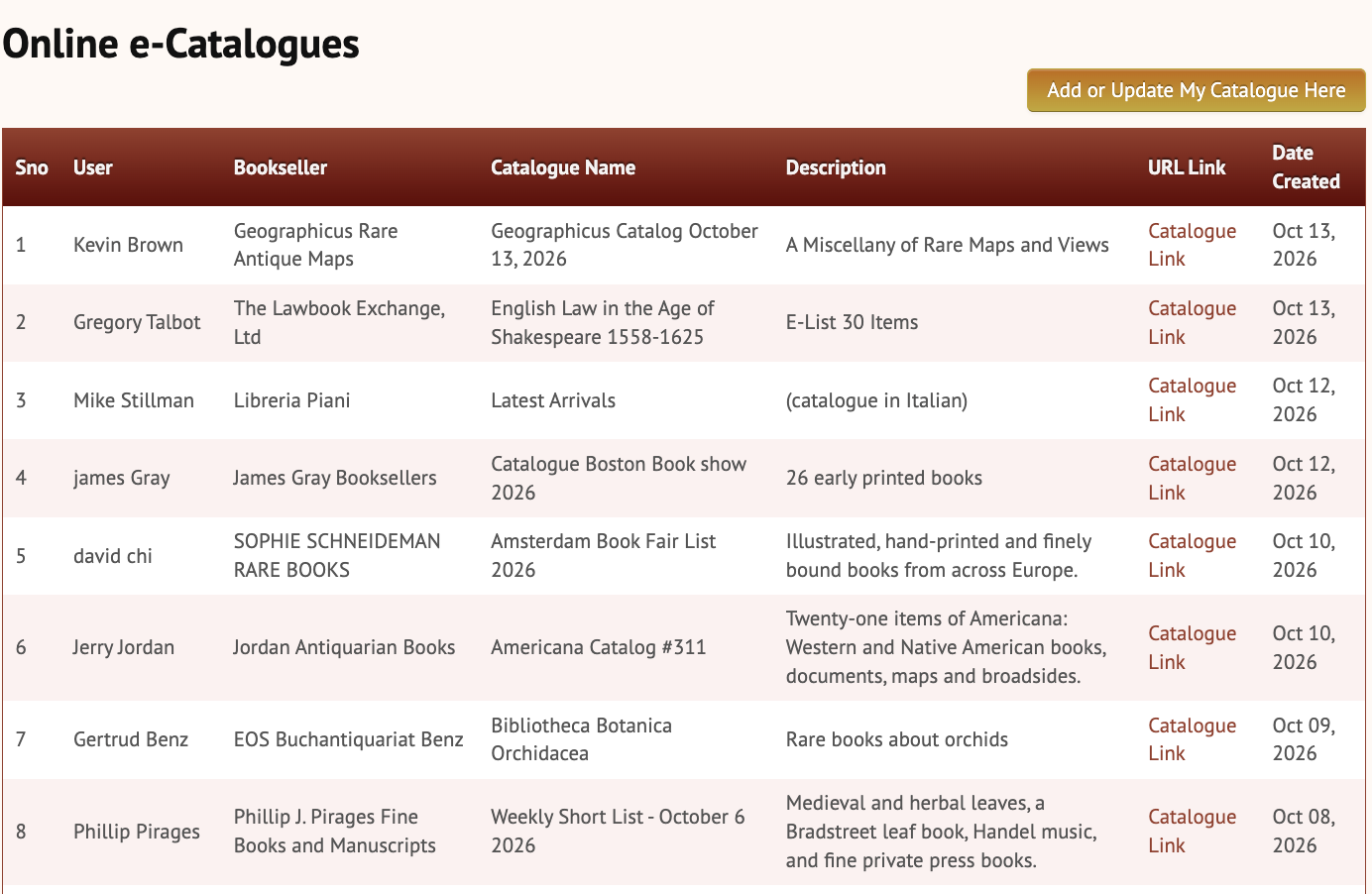Image resolution: width=1372 pixels, height=894 pixels.
Task: Click bookseller SOPHIE SCHNEIDEMAN RARE BOOKS
Action: coord(337,555)
